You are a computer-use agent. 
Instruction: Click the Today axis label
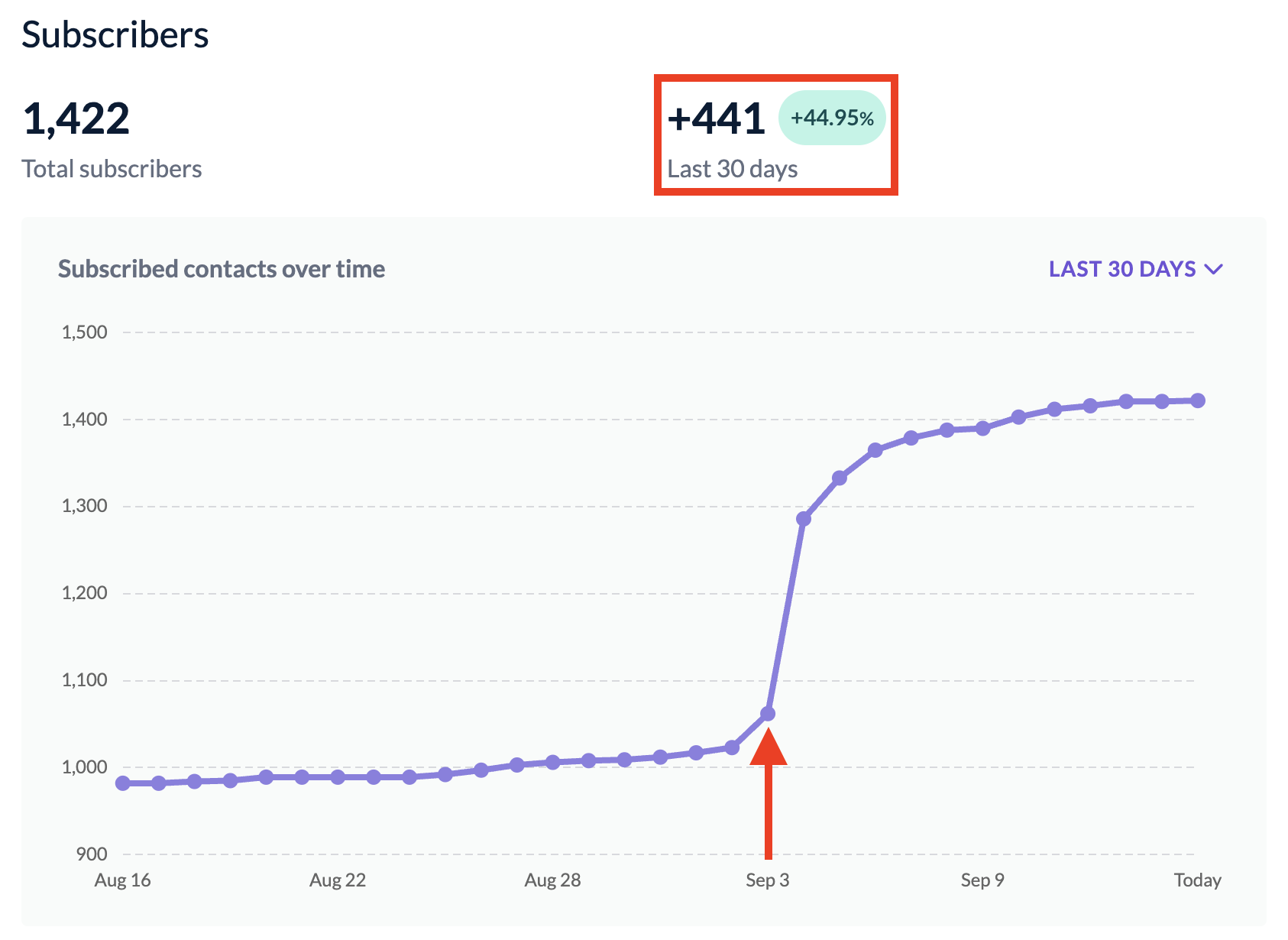point(1197,880)
